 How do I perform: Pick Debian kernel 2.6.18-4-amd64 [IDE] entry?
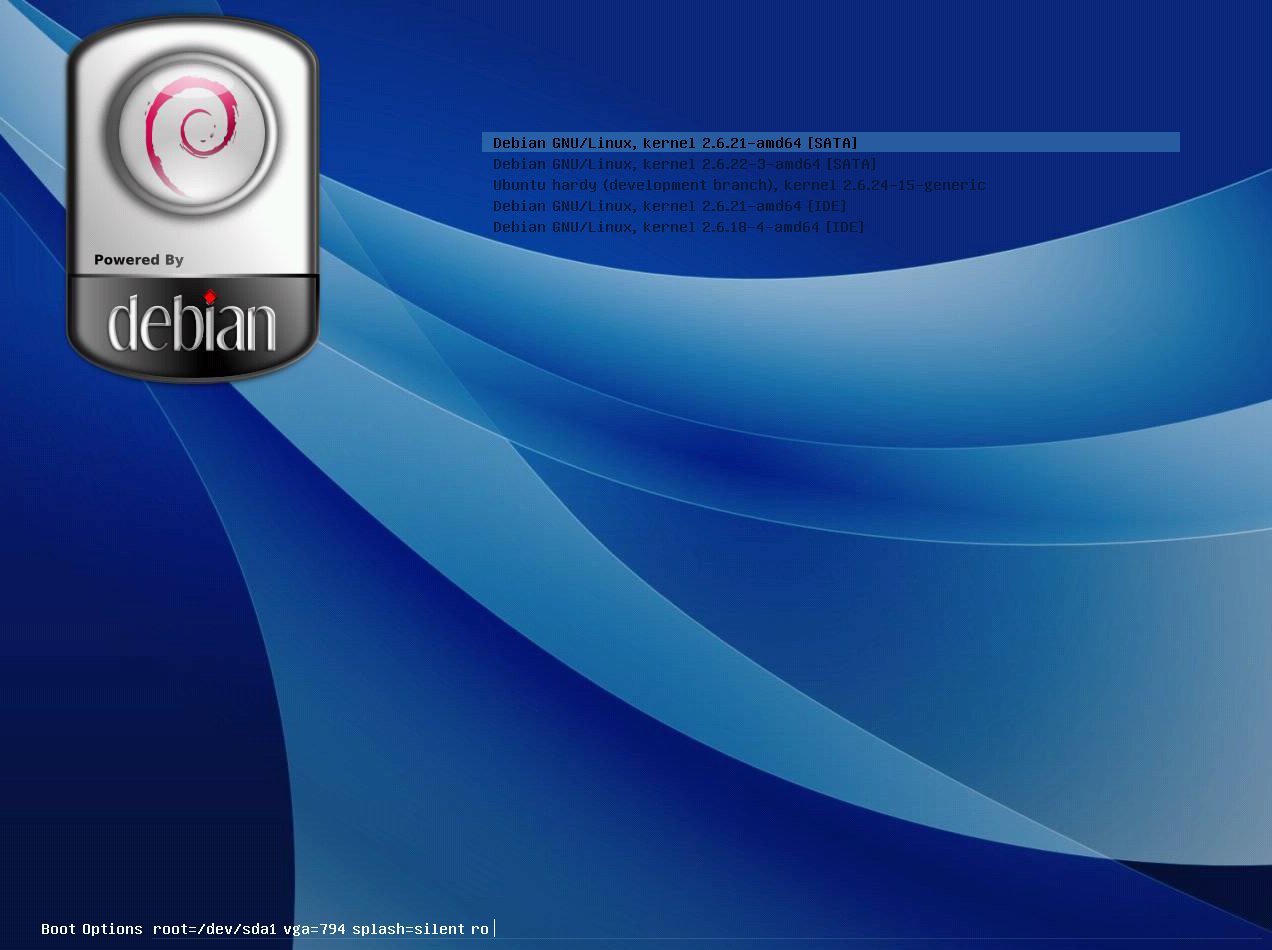[x=679, y=227]
